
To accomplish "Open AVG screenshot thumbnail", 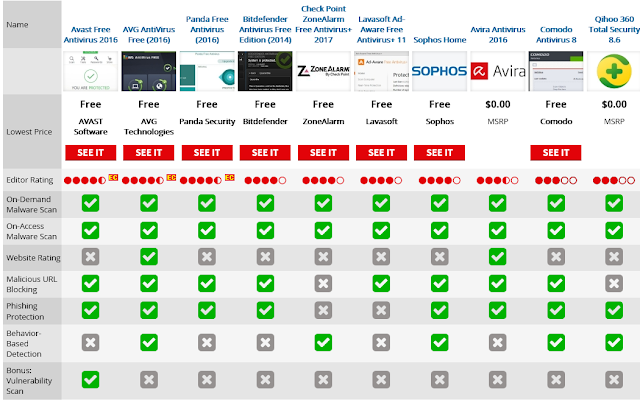I will pyautogui.click(x=149, y=71).
